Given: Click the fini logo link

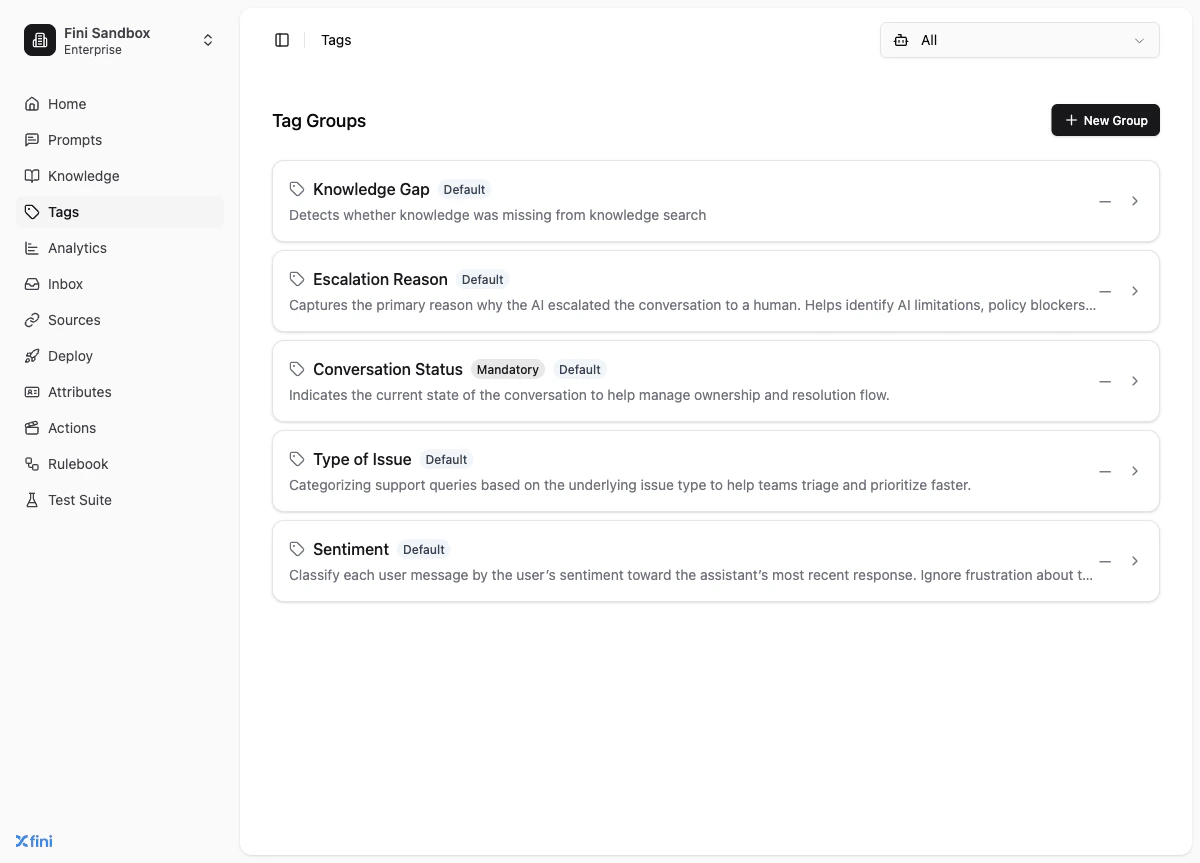Looking at the screenshot, I should pos(33,841).
